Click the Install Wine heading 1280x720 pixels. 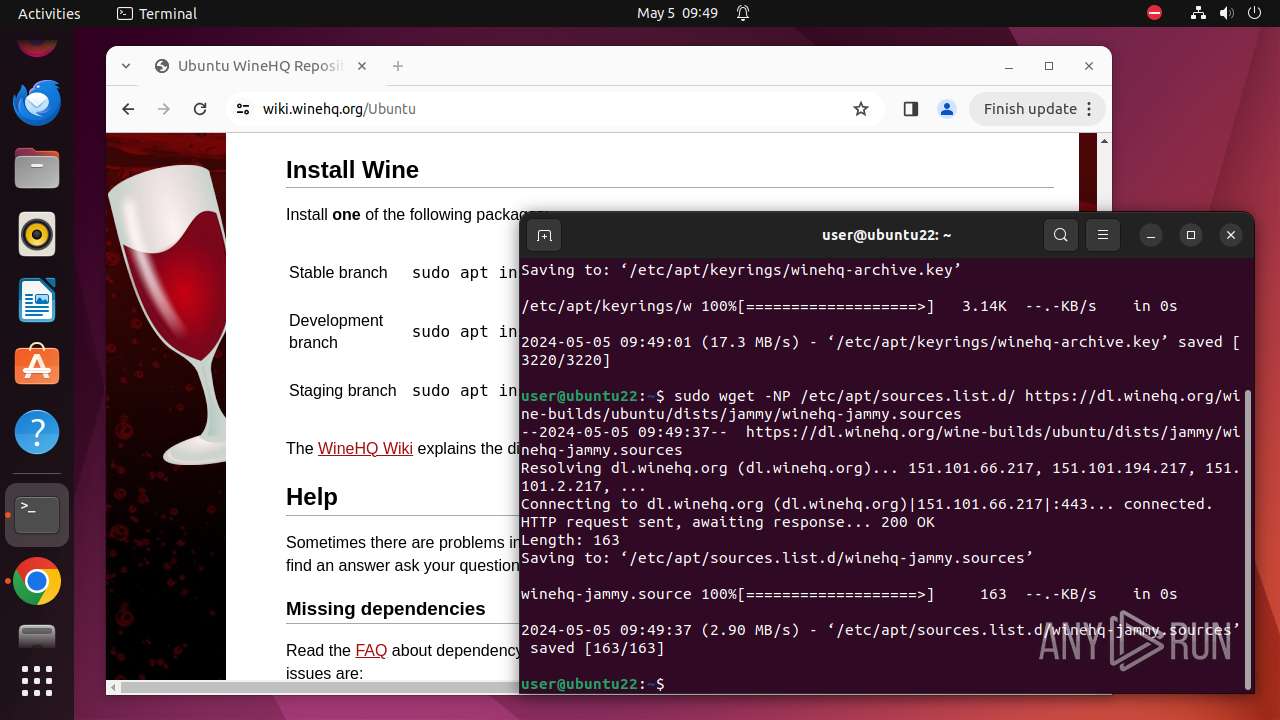(352, 170)
